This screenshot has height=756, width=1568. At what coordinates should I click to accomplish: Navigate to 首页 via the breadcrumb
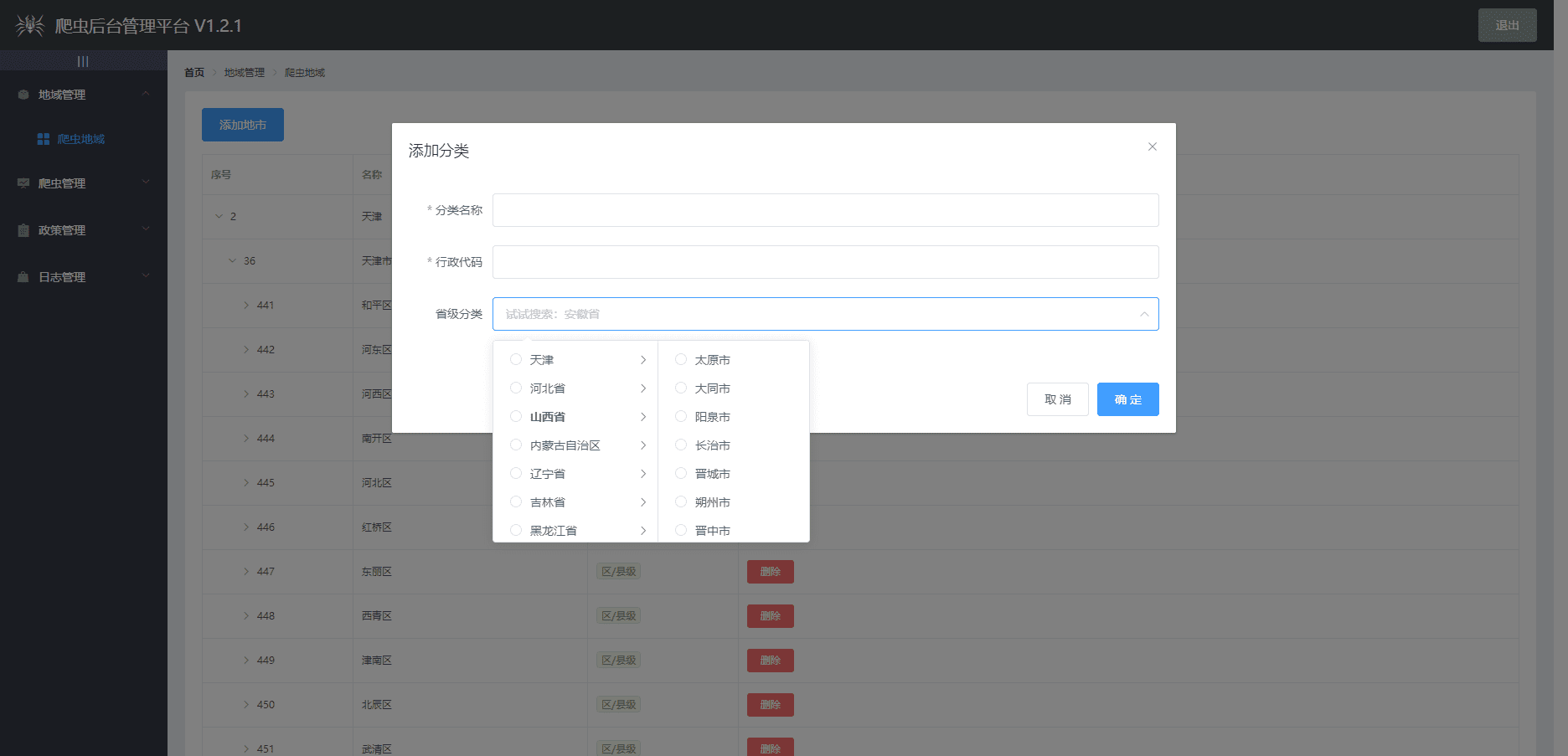193,72
